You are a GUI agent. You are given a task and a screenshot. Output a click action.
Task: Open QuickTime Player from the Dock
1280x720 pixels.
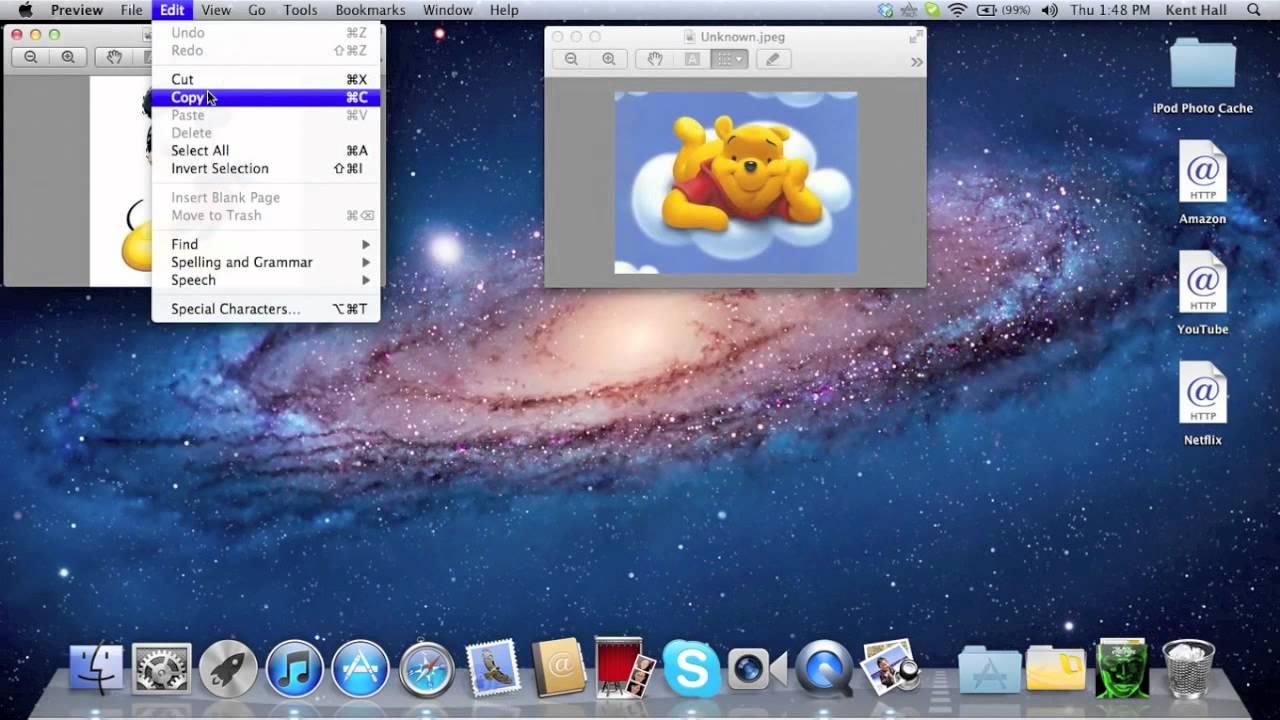825,669
